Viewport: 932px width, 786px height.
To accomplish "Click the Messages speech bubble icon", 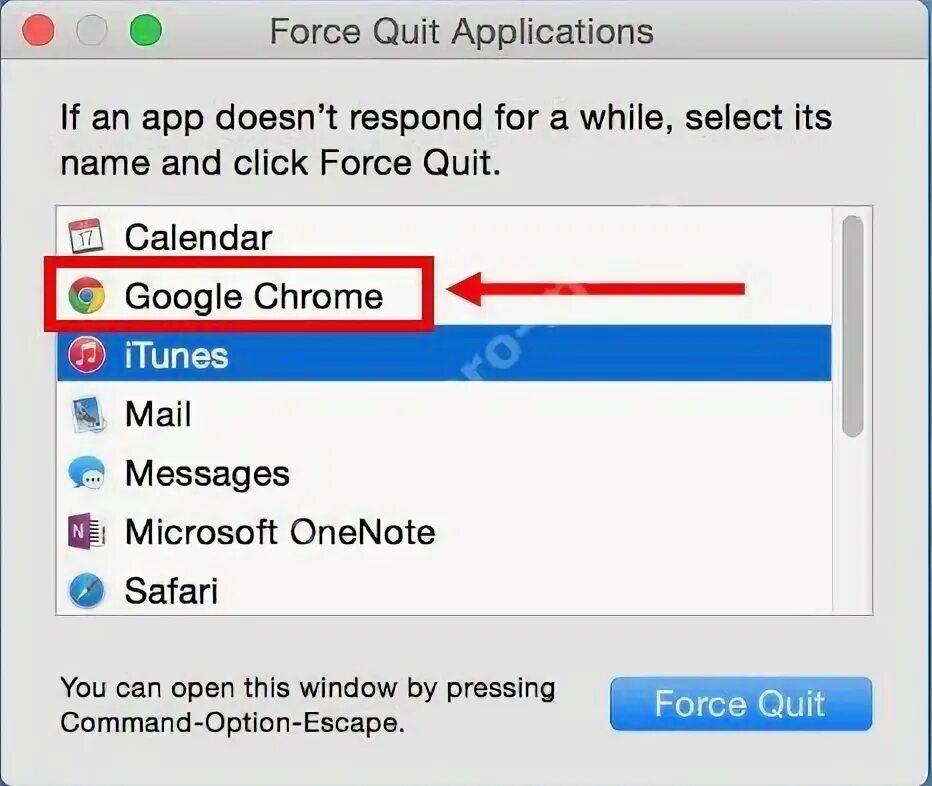I will pyautogui.click(x=86, y=473).
